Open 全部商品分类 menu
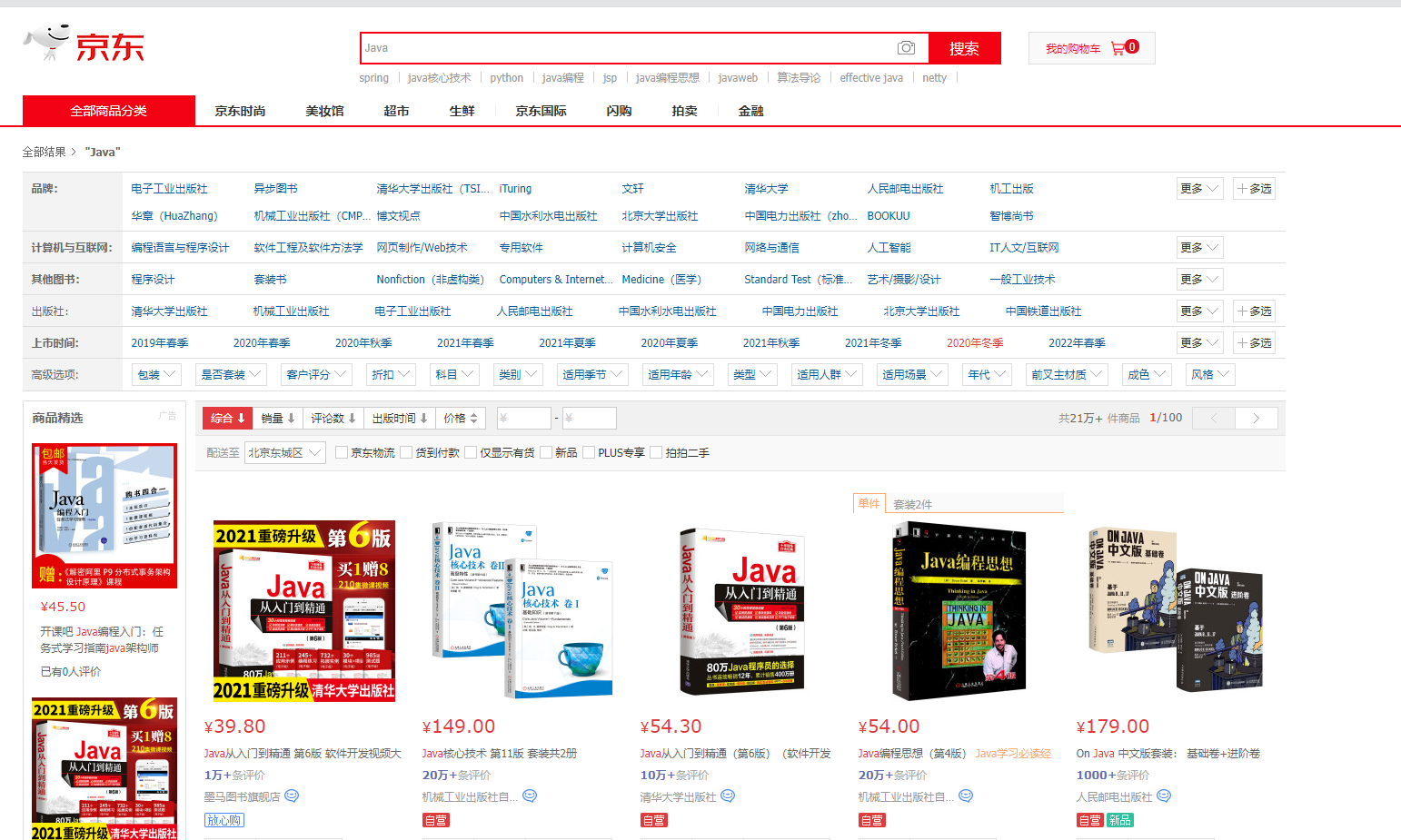This screenshot has height=840, width=1401. pyautogui.click(x=109, y=111)
